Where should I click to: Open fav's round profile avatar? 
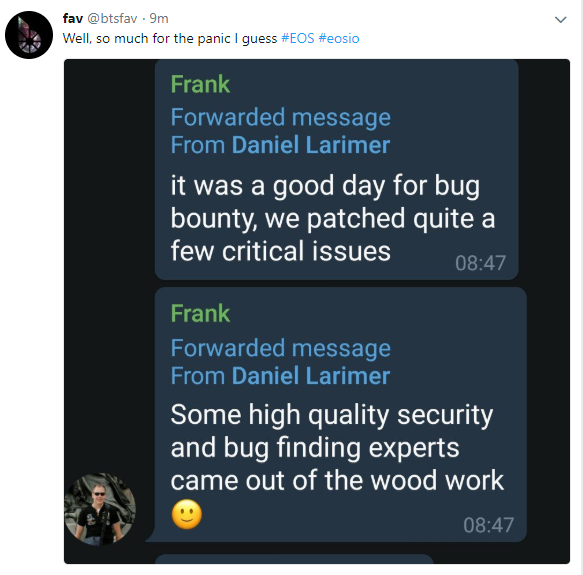tap(29, 35)
